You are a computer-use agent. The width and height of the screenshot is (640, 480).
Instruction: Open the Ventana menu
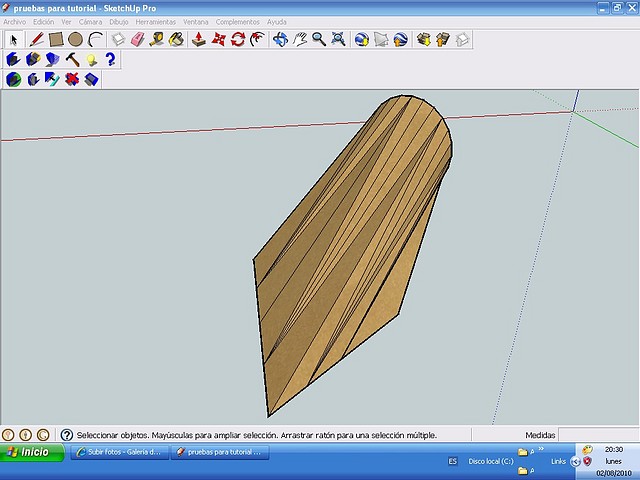point(196,22)
